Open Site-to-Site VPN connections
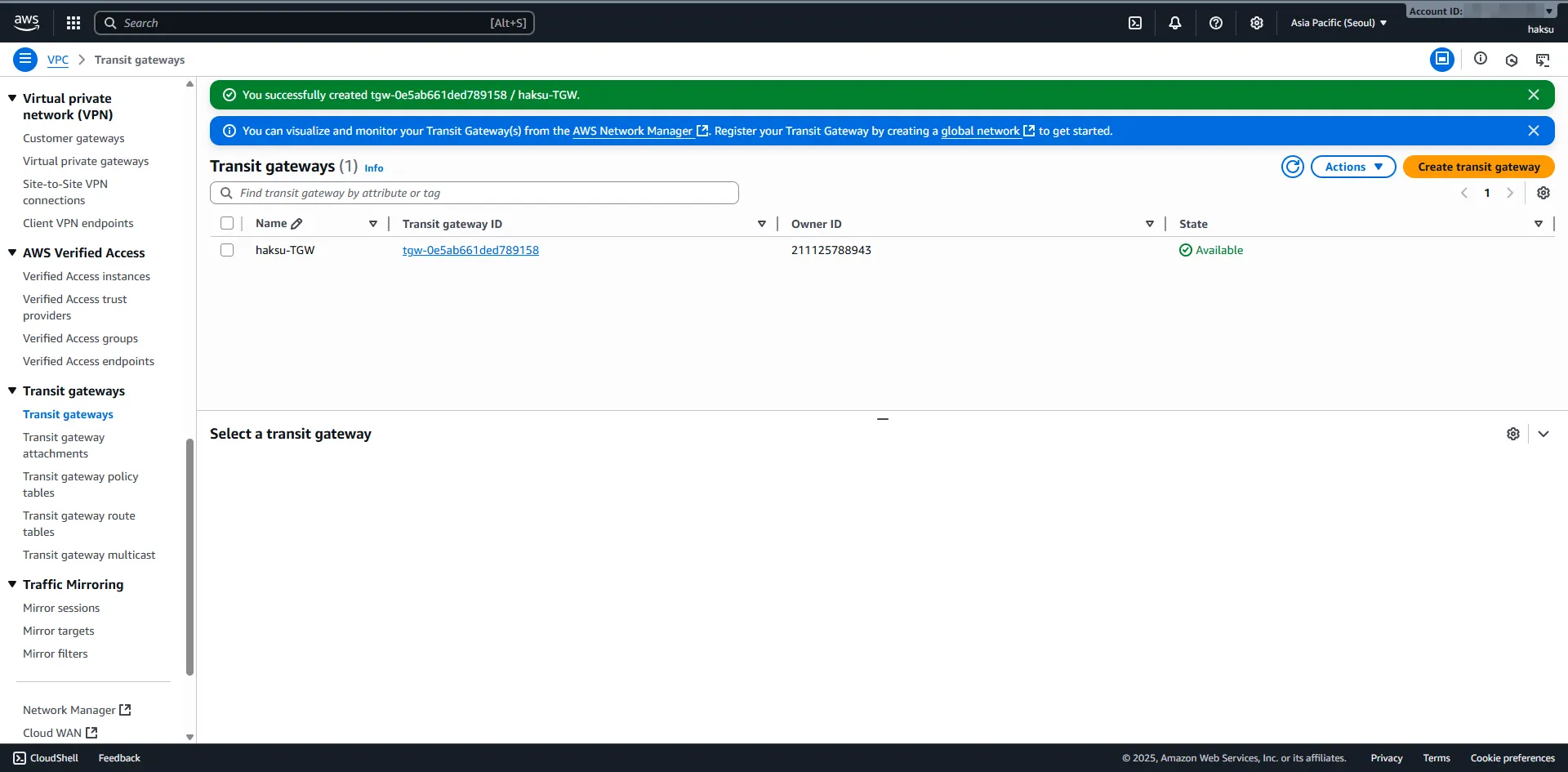Viewport: 1568px width, 772px height. coord(65,192)
